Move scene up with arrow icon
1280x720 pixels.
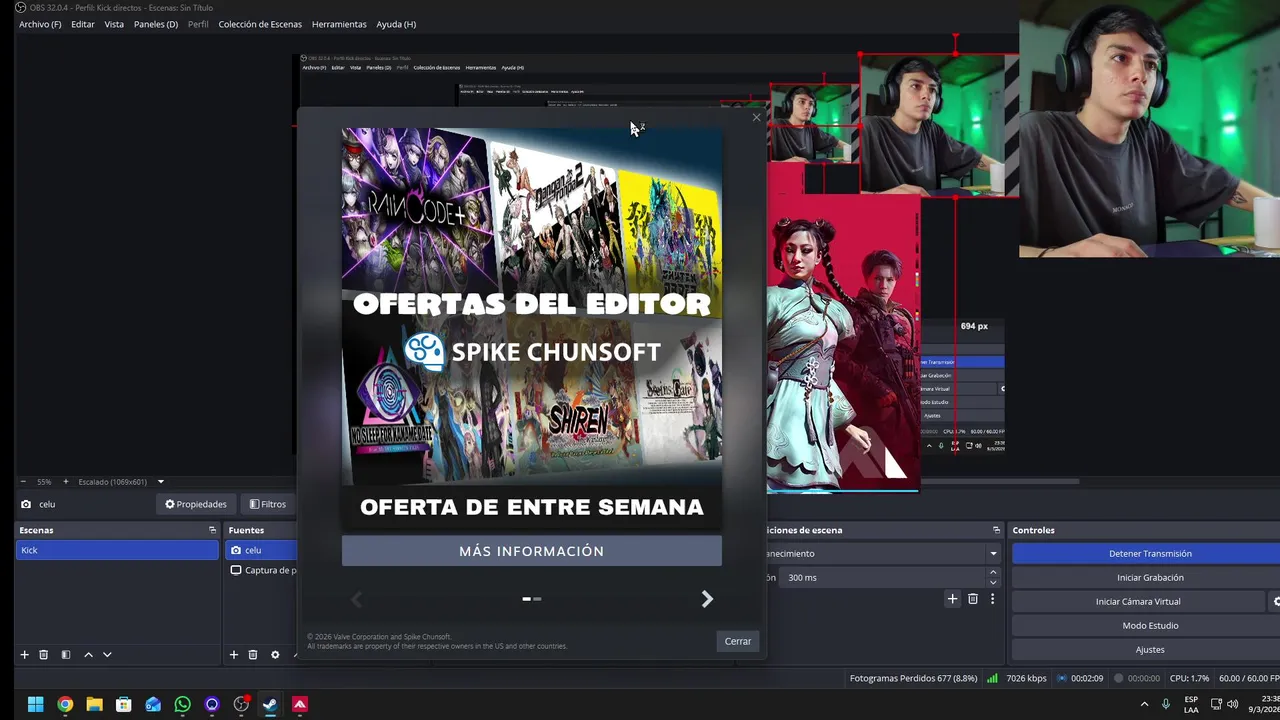tap(88, 655)
